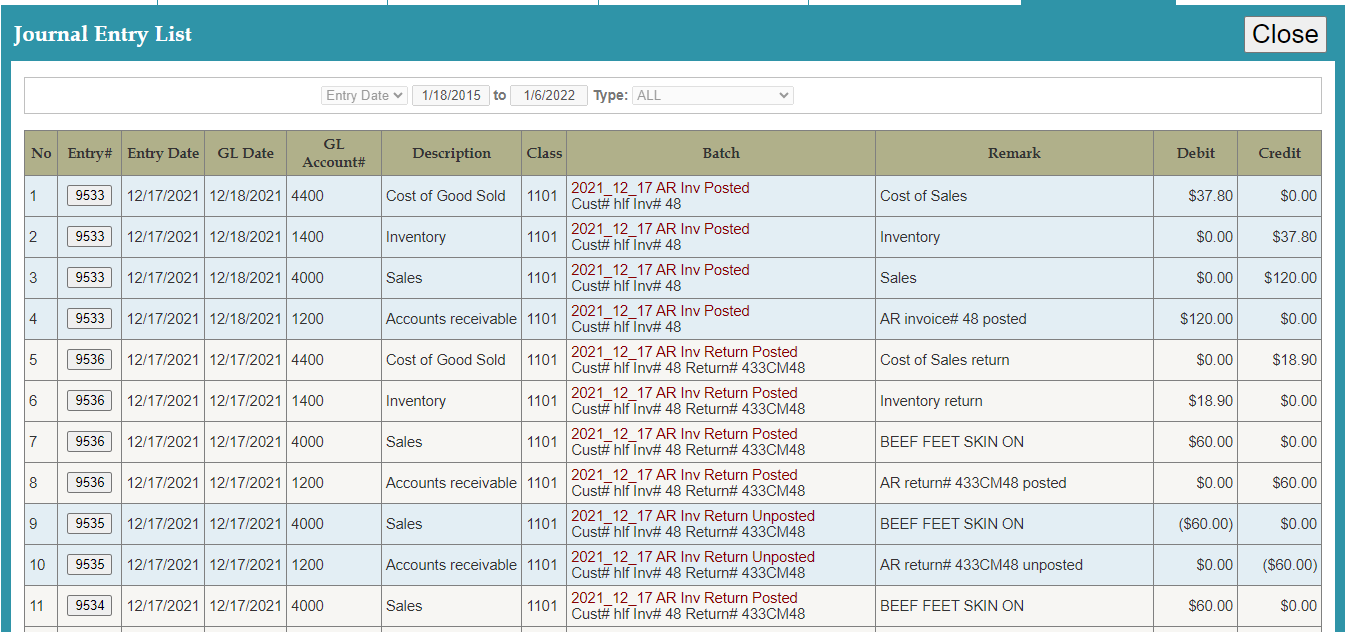1351x632 pixels.
Task: Open the Entry Date filter dropdown
Action: pyautogui.click(x=365, y=95)
